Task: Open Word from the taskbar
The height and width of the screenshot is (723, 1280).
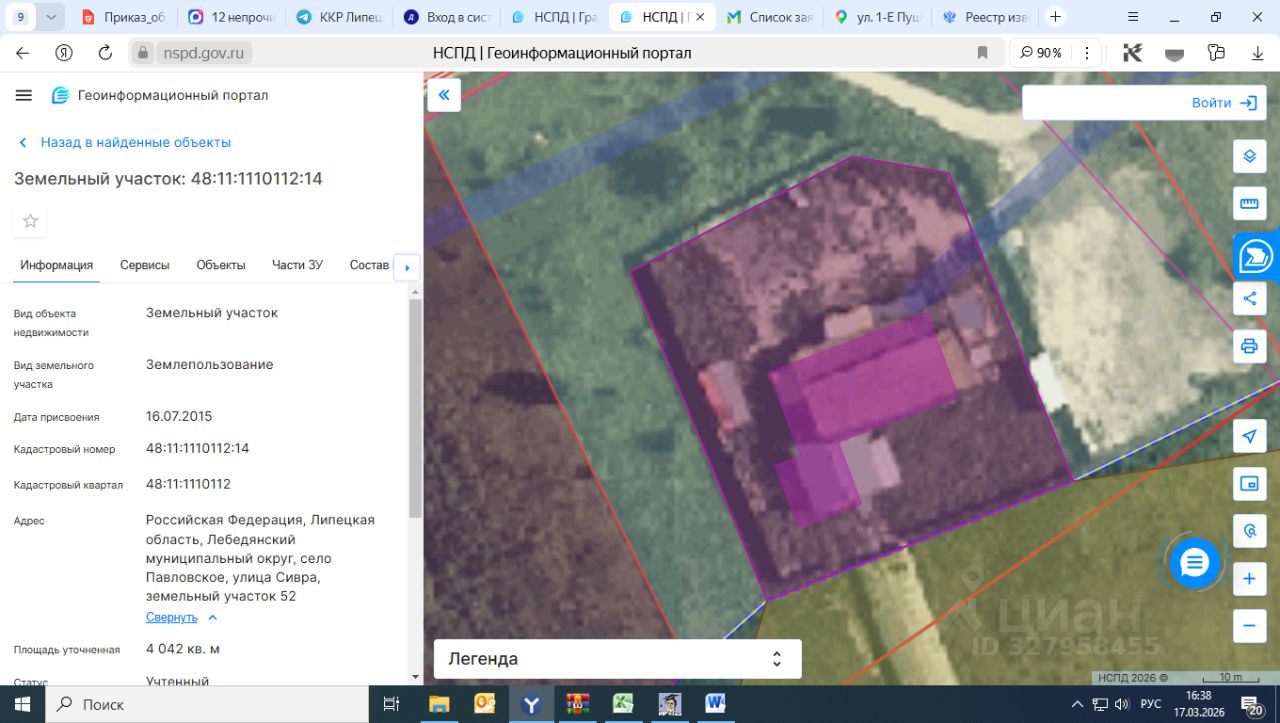Action: (x=716, y=704)
